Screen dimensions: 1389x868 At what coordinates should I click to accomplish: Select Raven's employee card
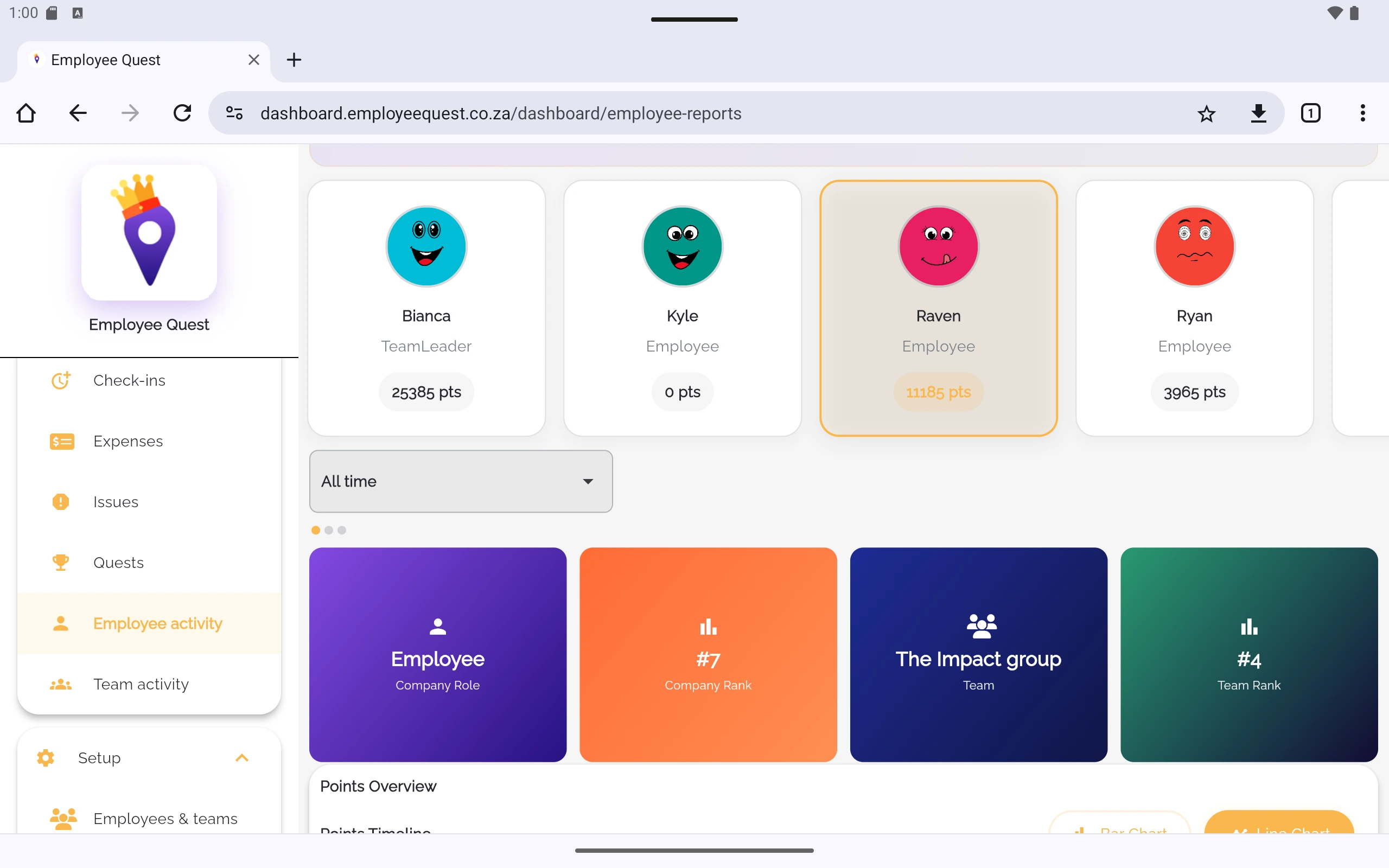point(938,309)
